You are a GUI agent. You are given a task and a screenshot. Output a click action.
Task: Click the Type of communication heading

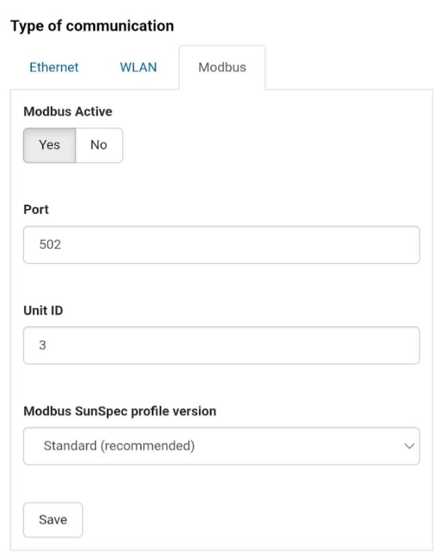[92, 26]
